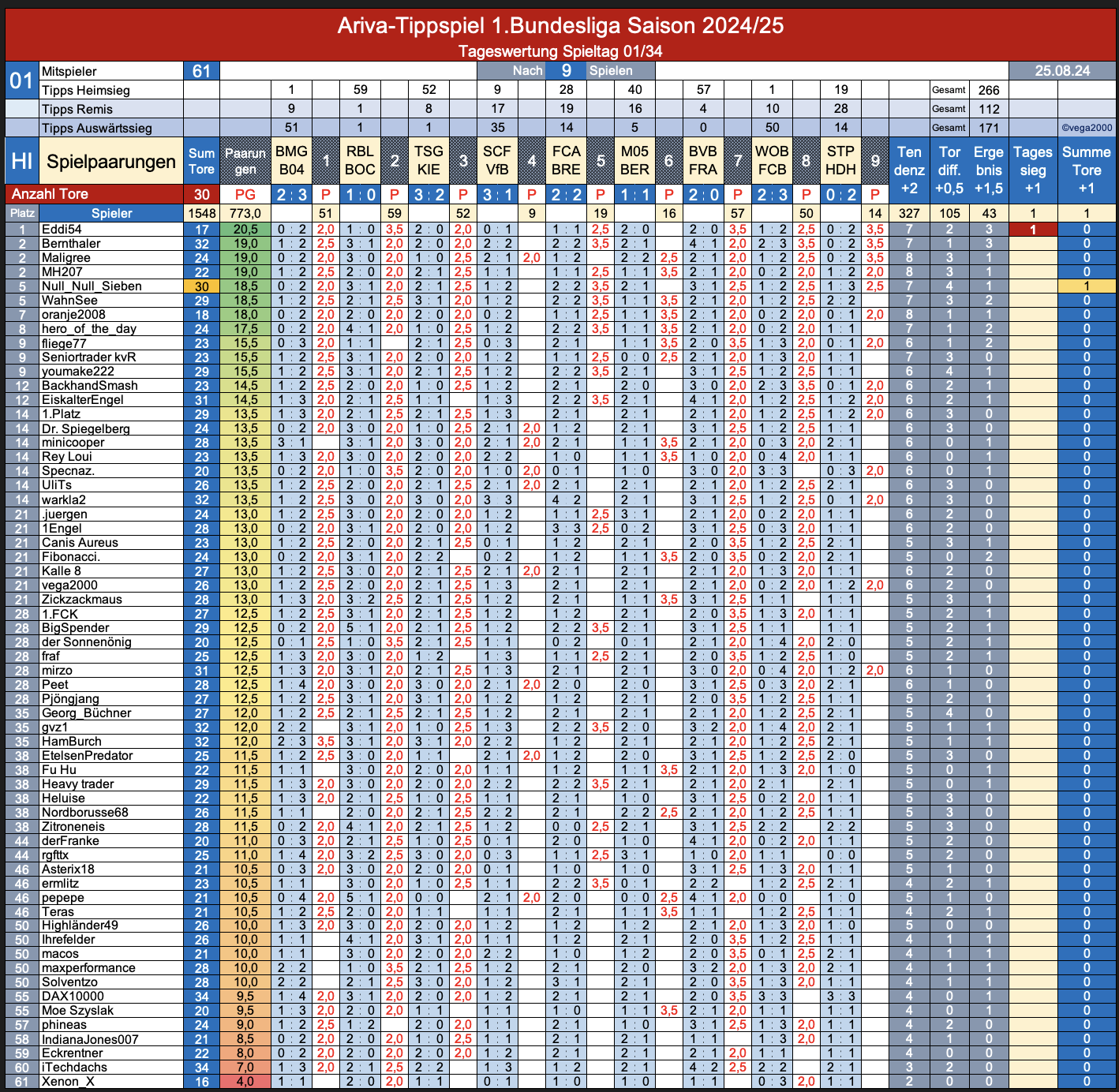
Task: Click the 'SCF VfB' match header
Action: pyautogui.click(x=497, y=161)
